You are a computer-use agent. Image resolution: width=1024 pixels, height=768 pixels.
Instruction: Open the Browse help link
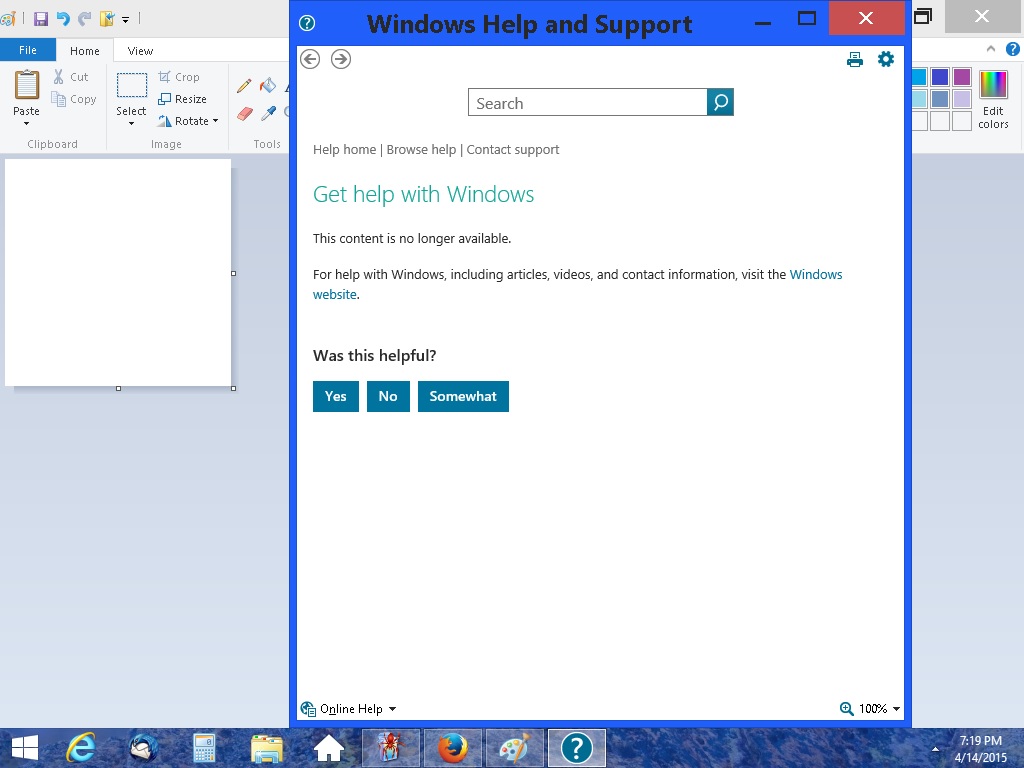(421, 150)
